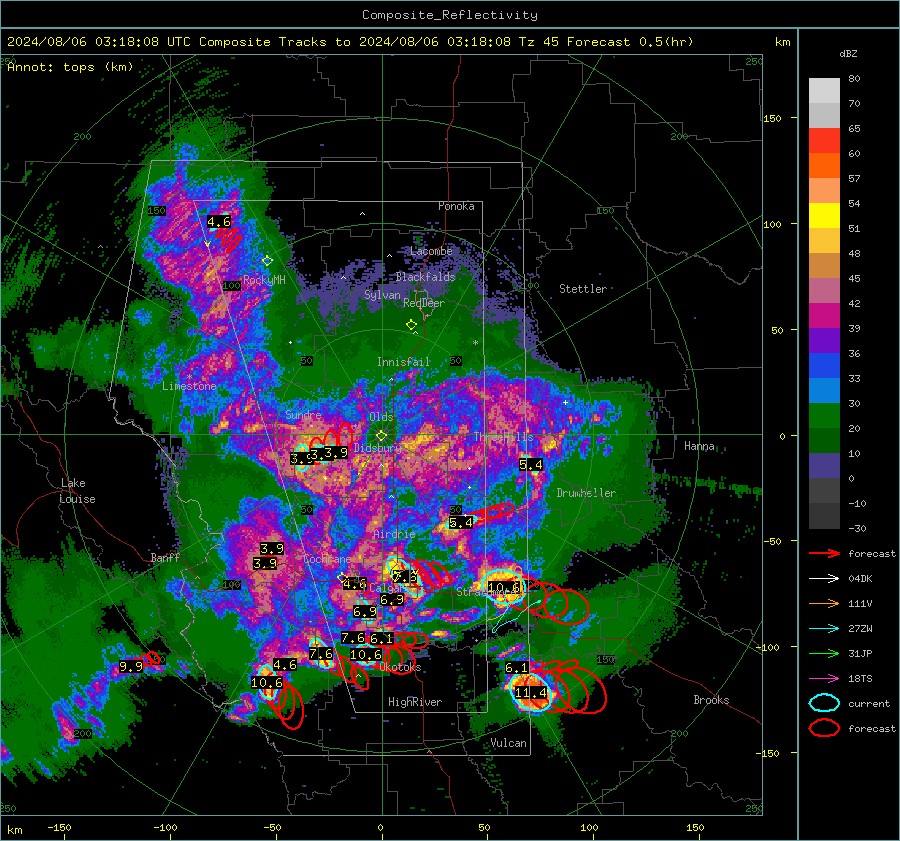Click the light gray swatch between 80 and 70 dBZ
Viewport: 900px width, 841px height.
click(x=824, y=91)
